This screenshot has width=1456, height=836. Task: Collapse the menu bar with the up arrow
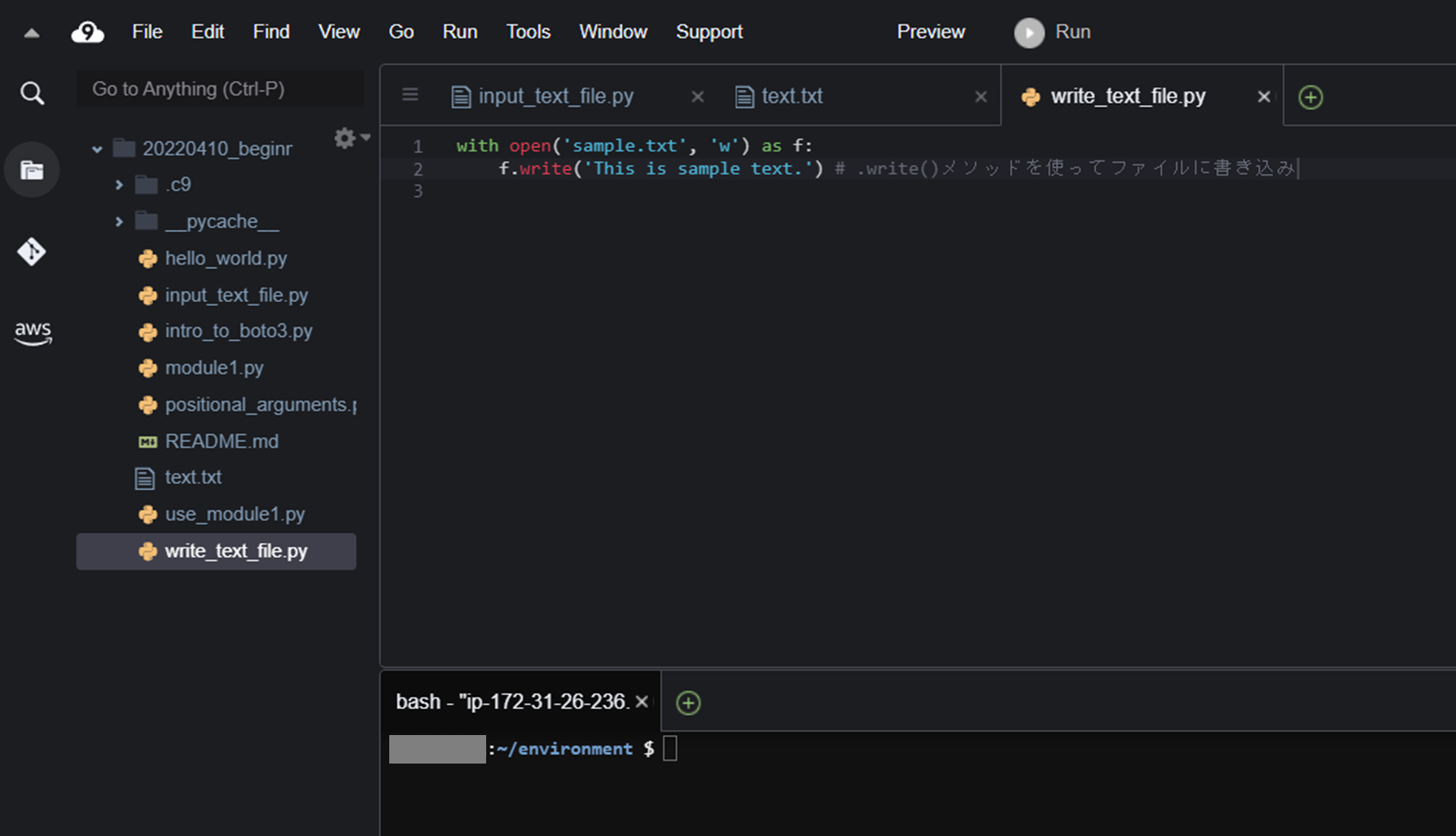[x=32, y=33]
